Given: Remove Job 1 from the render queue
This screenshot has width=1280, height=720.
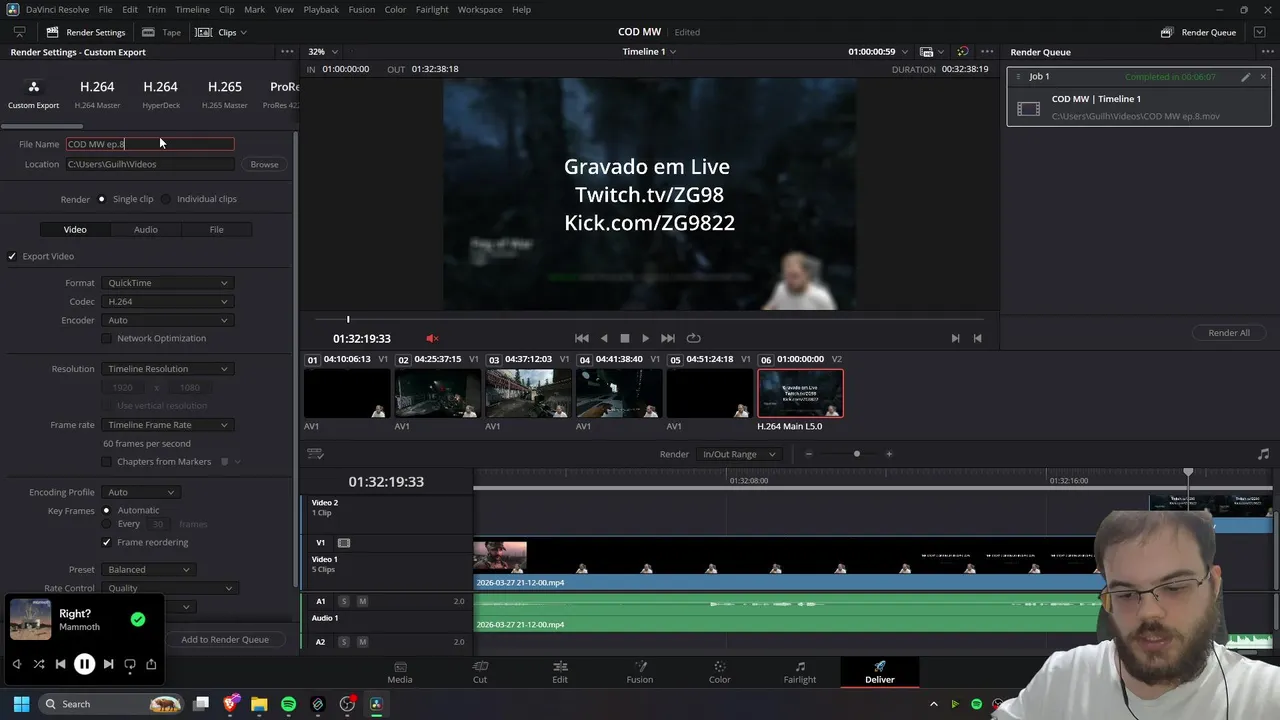Looking at the screenshot, I should point(1263,77).
